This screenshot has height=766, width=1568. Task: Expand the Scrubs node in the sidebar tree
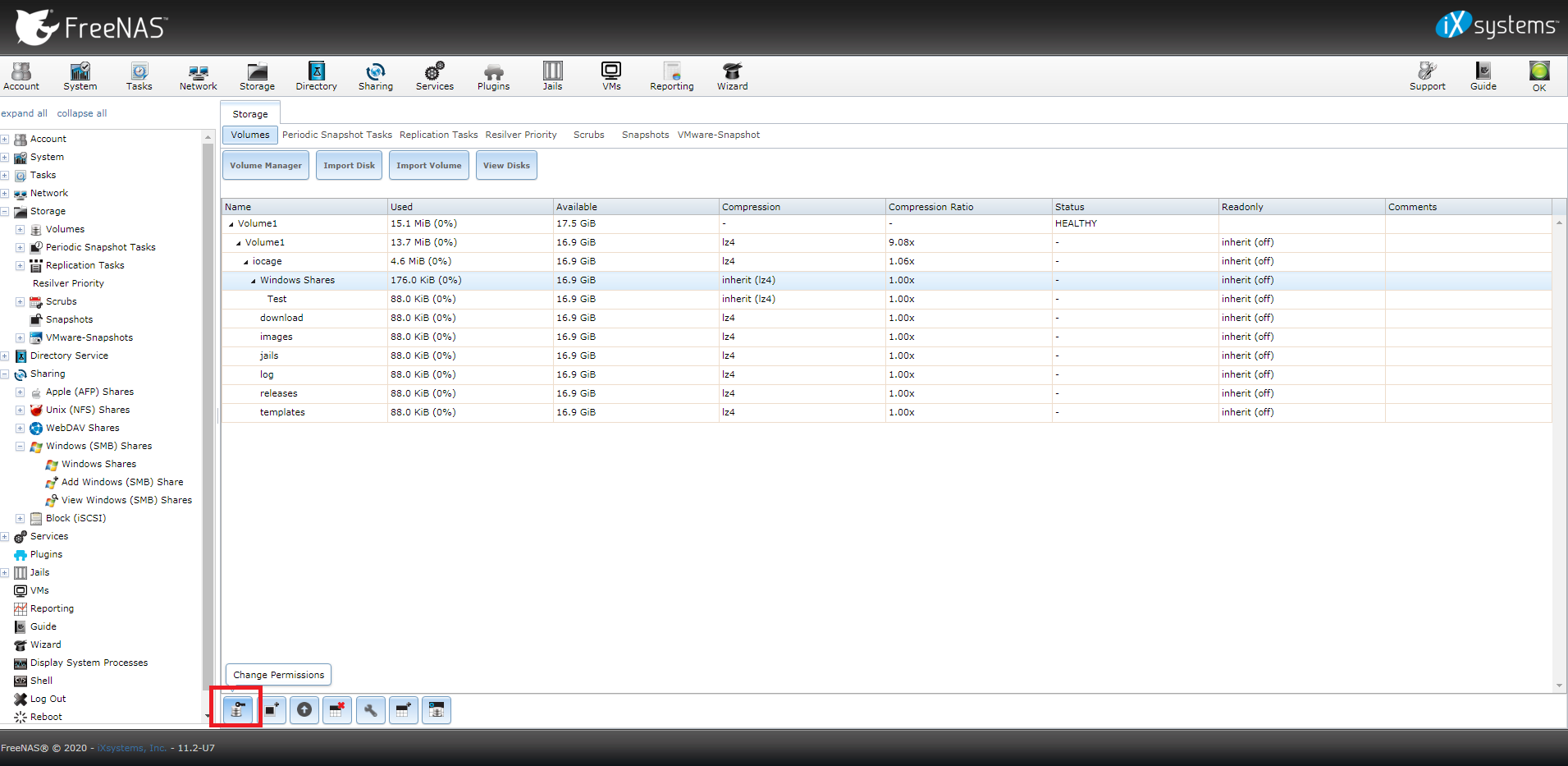(x=21, y=302)
